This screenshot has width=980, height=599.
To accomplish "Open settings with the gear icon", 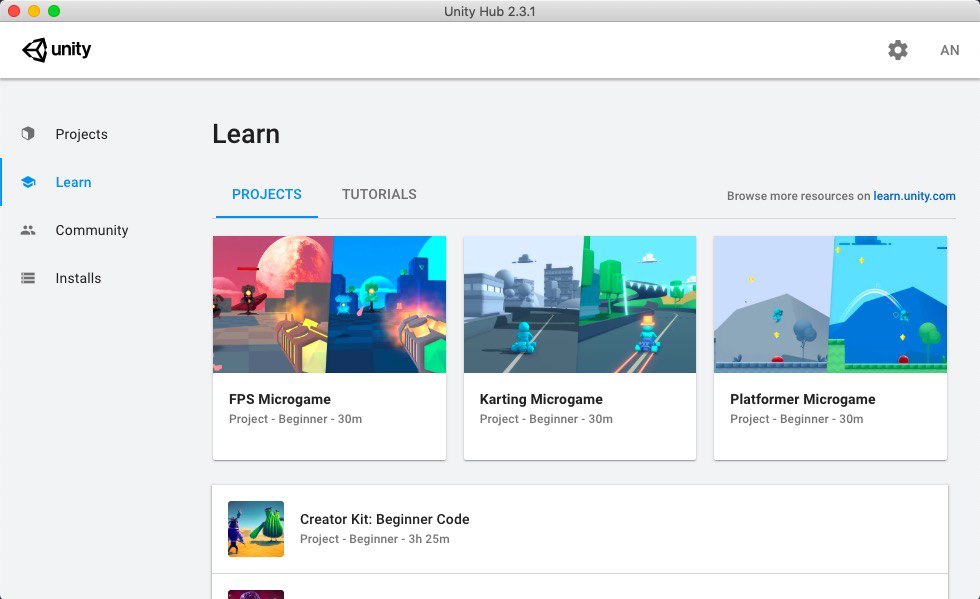I will pos(898,50).
